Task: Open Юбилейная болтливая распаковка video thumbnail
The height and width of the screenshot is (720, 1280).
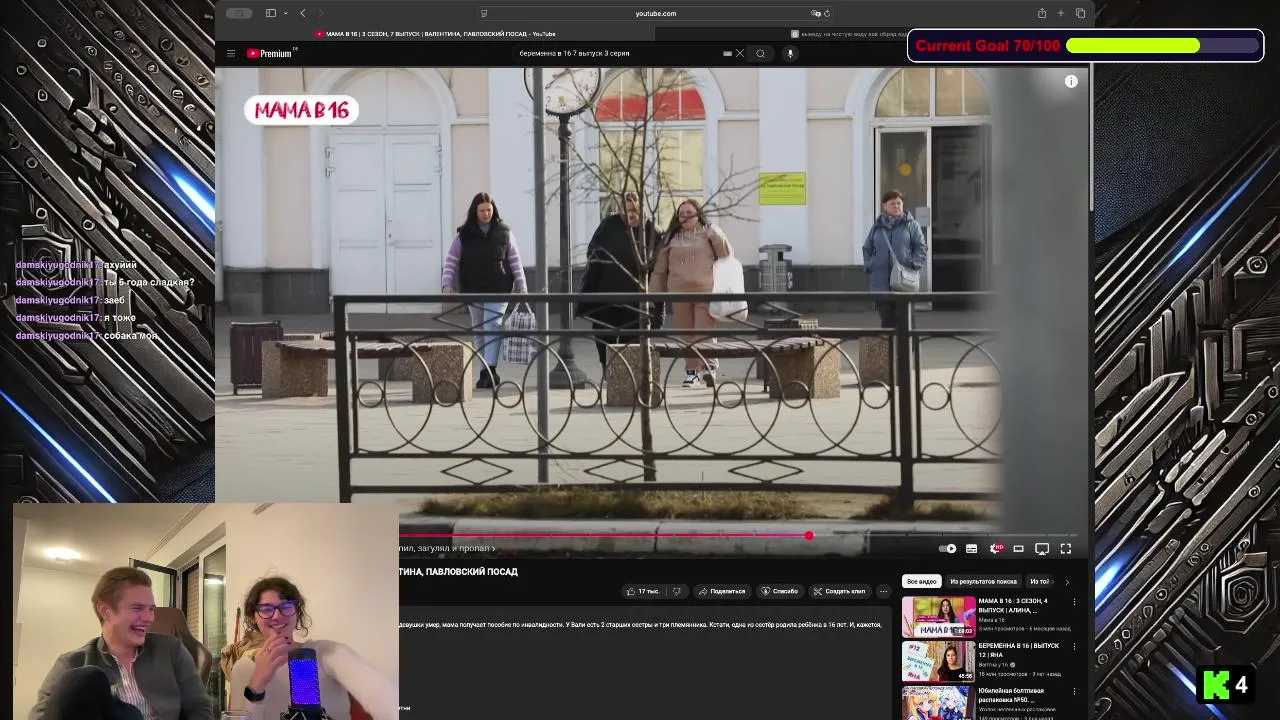Action: [x=938, y=702]
